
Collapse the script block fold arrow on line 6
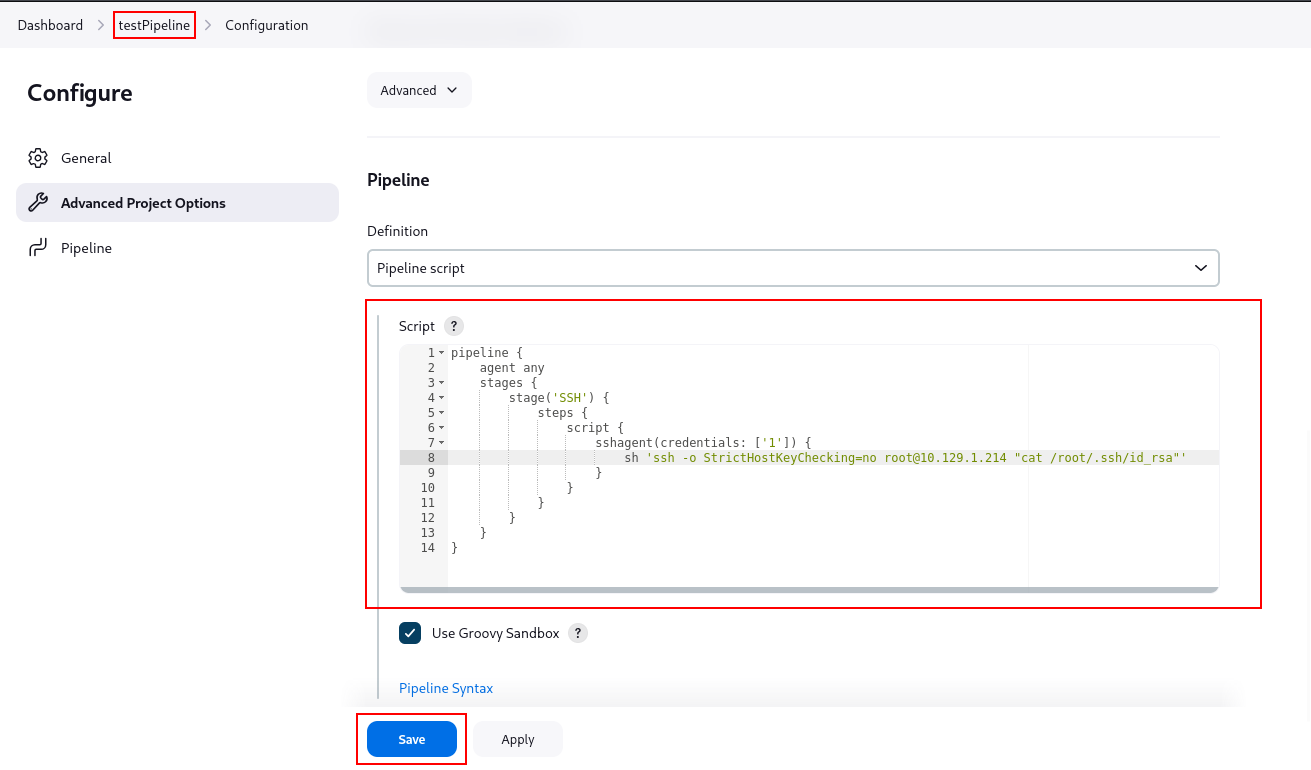442,428
